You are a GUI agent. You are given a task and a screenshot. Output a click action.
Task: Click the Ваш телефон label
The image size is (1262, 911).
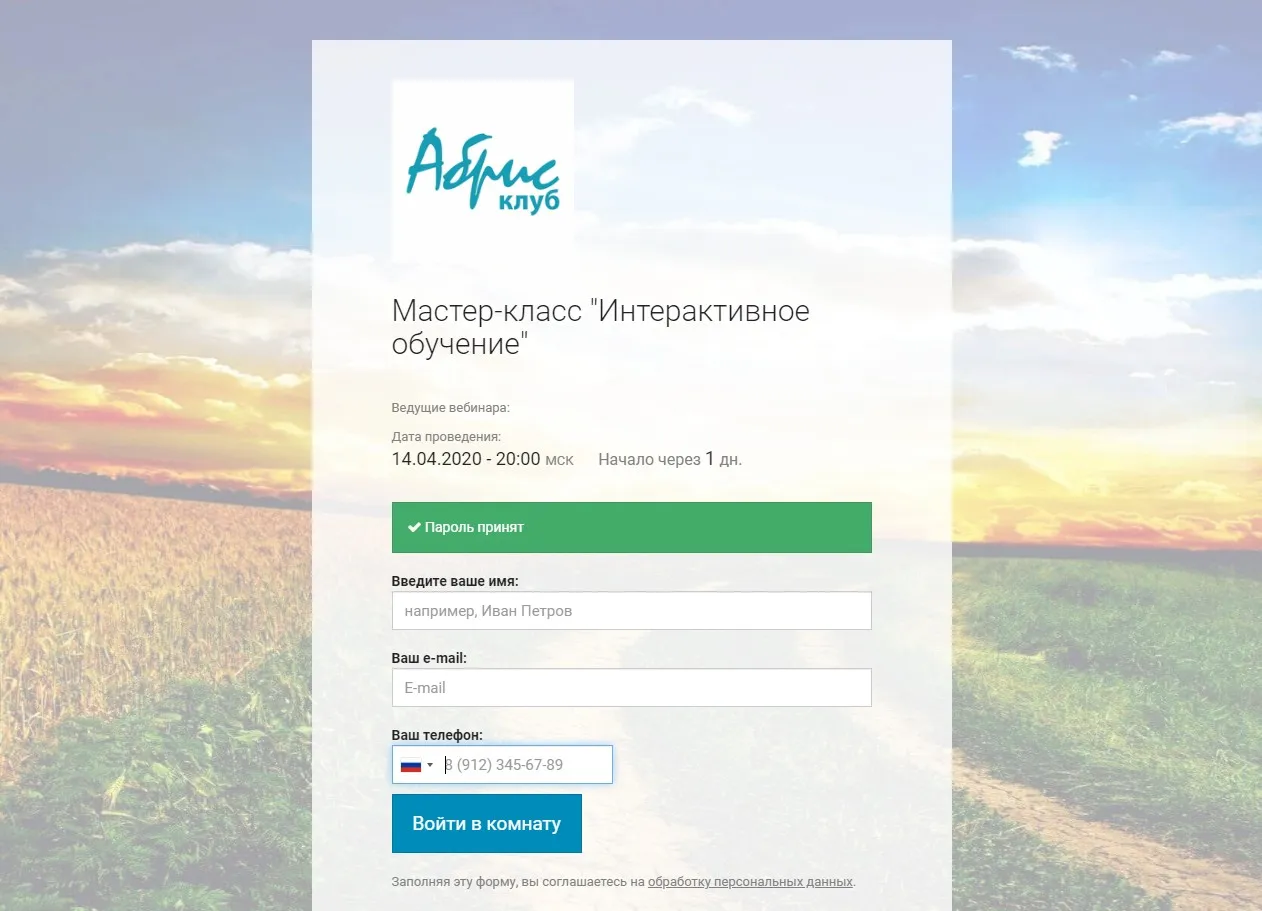click(x=438, y=735)
